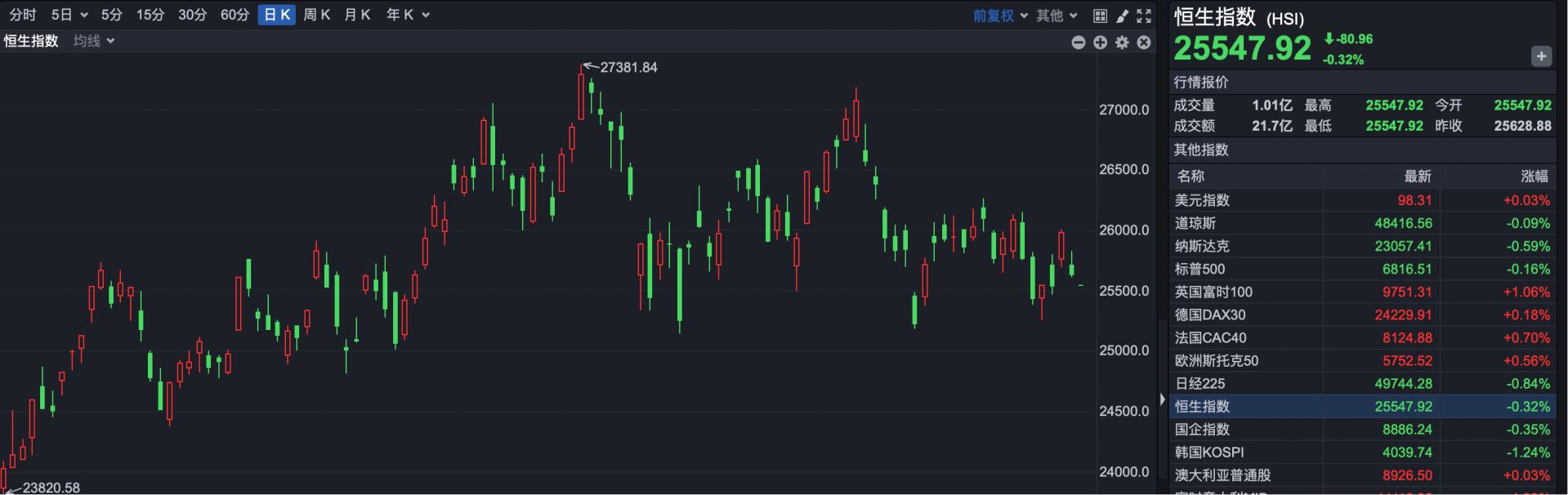Select the drawing brush tool

pos(1122,16)
